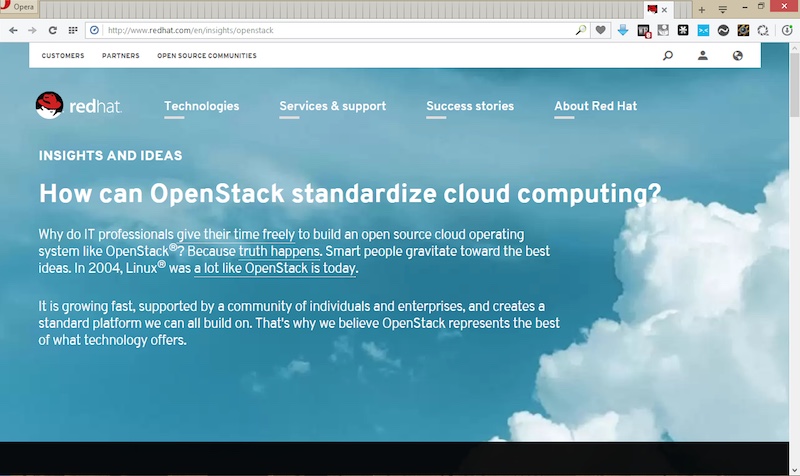Click the OpenStack headline text

tap(350, 194)
